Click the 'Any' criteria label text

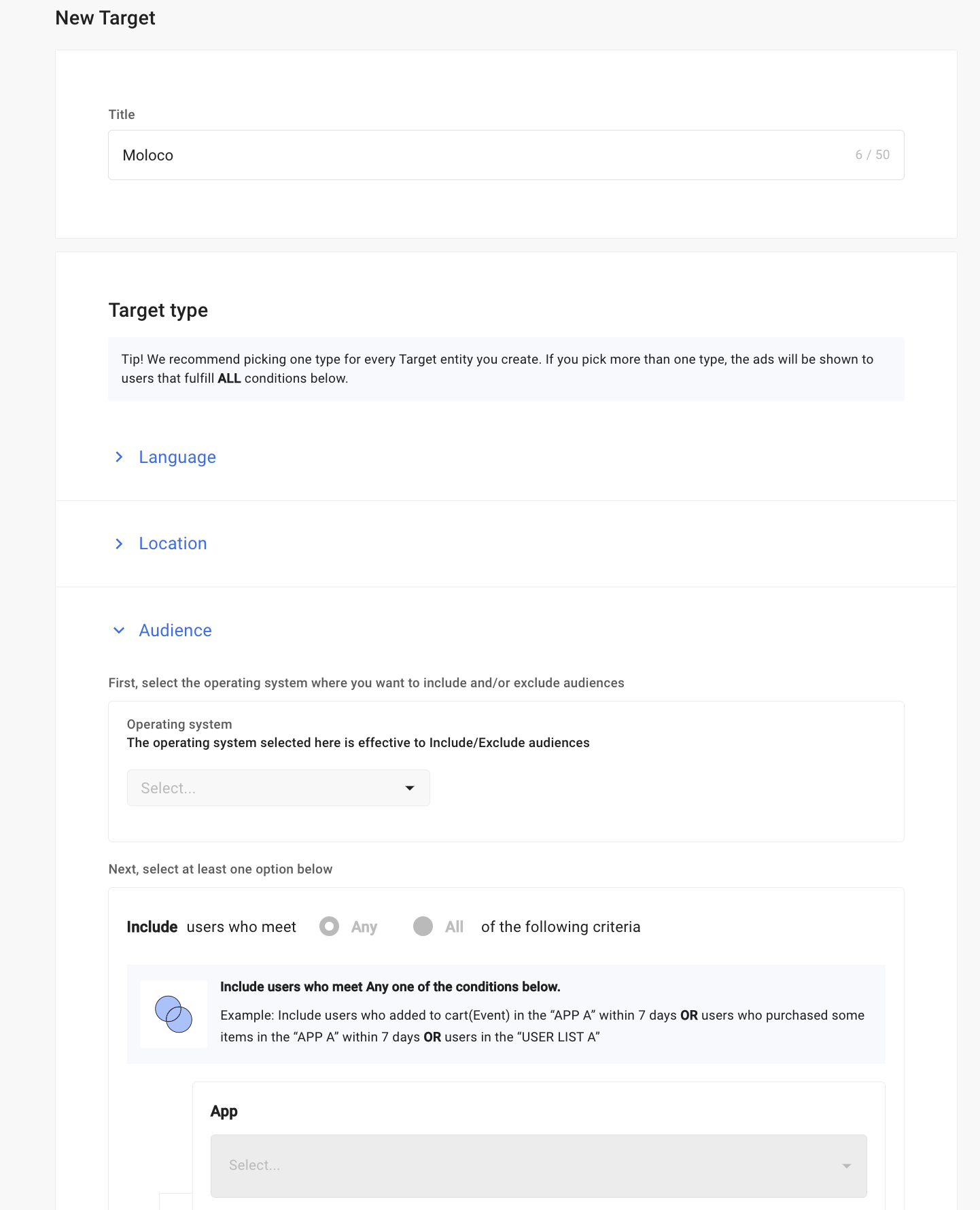(364, 927)
